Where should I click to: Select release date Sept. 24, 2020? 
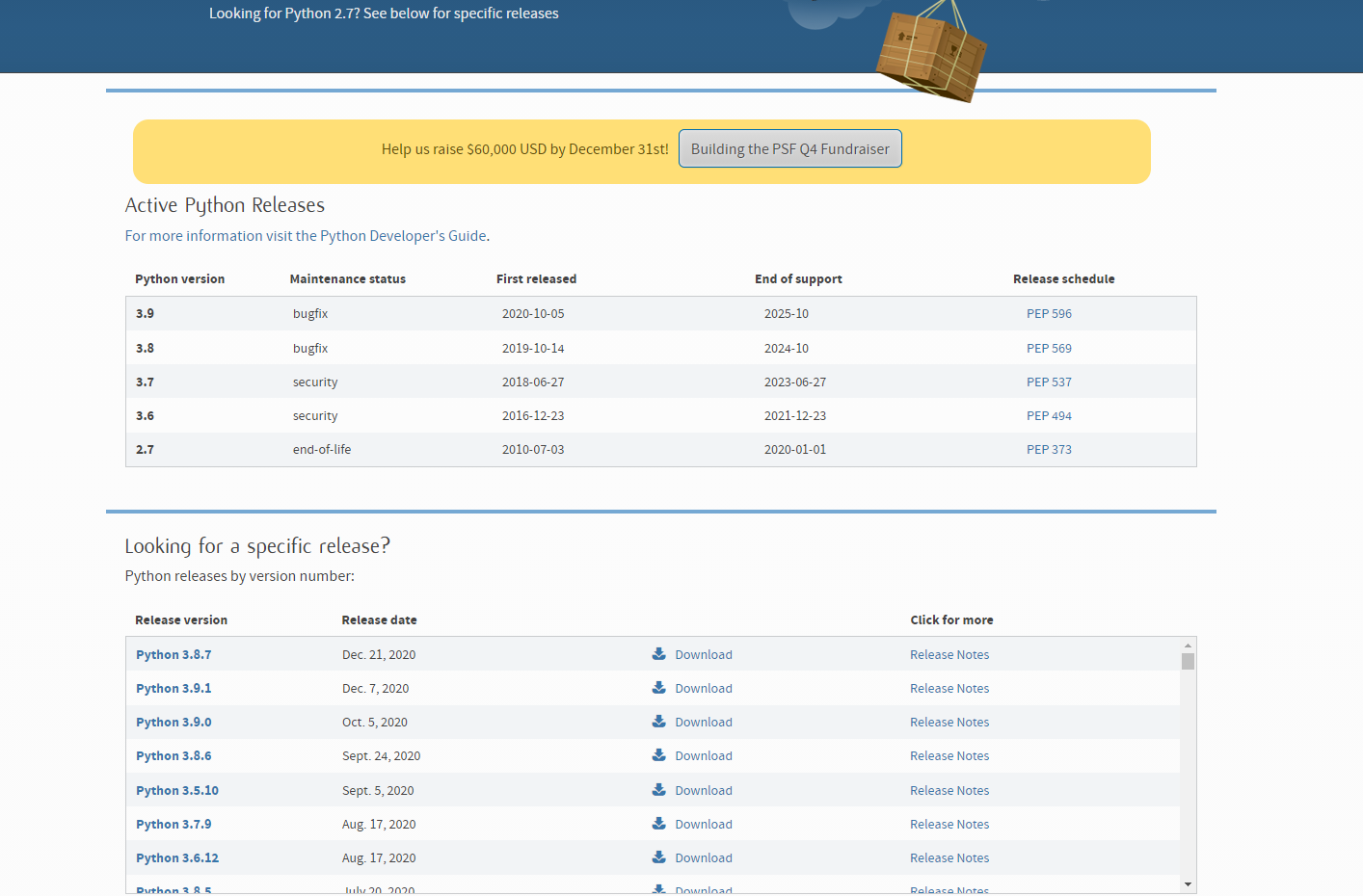[381, 756]
